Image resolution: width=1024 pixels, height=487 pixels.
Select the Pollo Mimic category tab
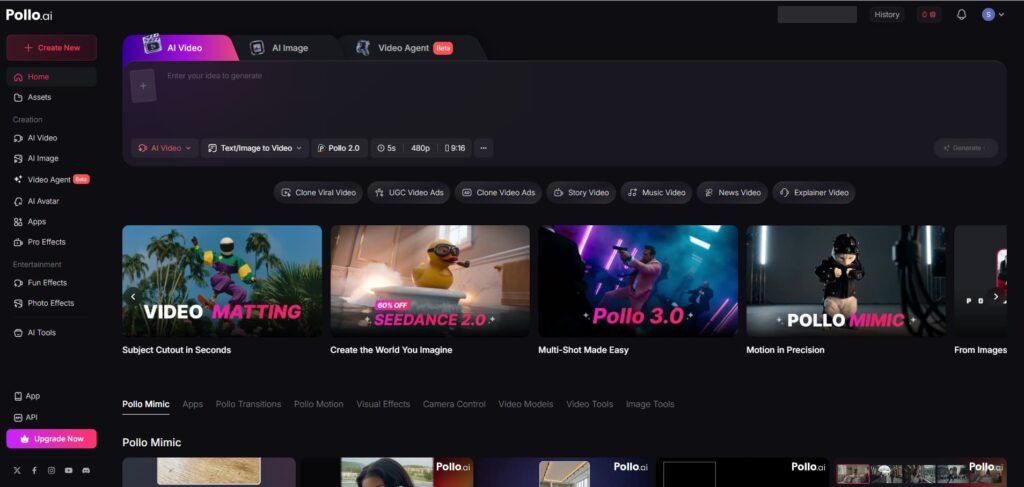pyautogui.click(x=146, y=404)
